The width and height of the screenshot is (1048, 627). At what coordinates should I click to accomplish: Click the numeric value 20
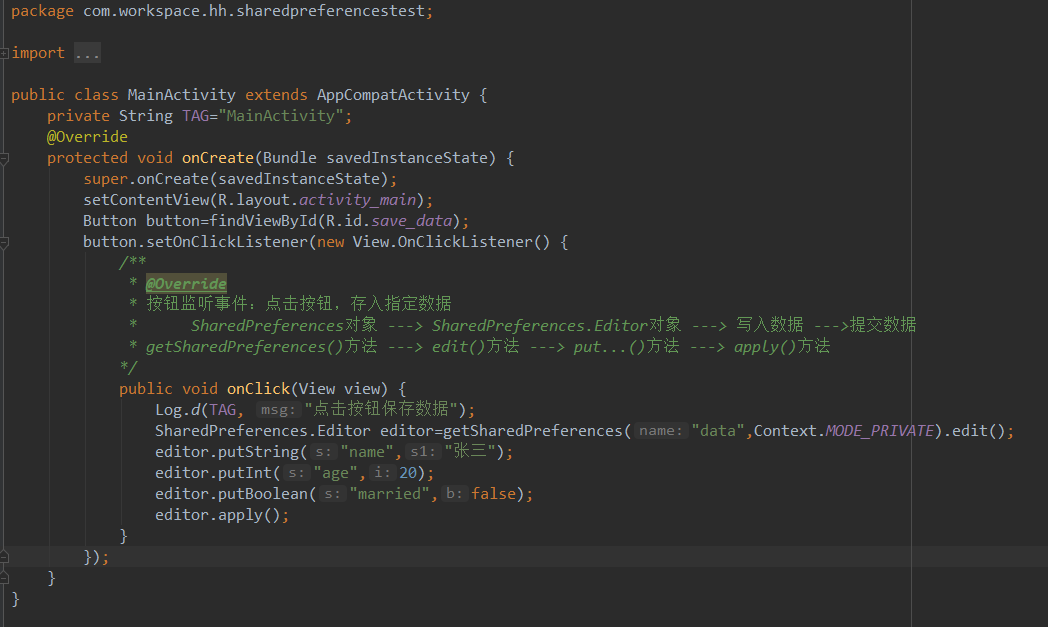click(408, 473)
